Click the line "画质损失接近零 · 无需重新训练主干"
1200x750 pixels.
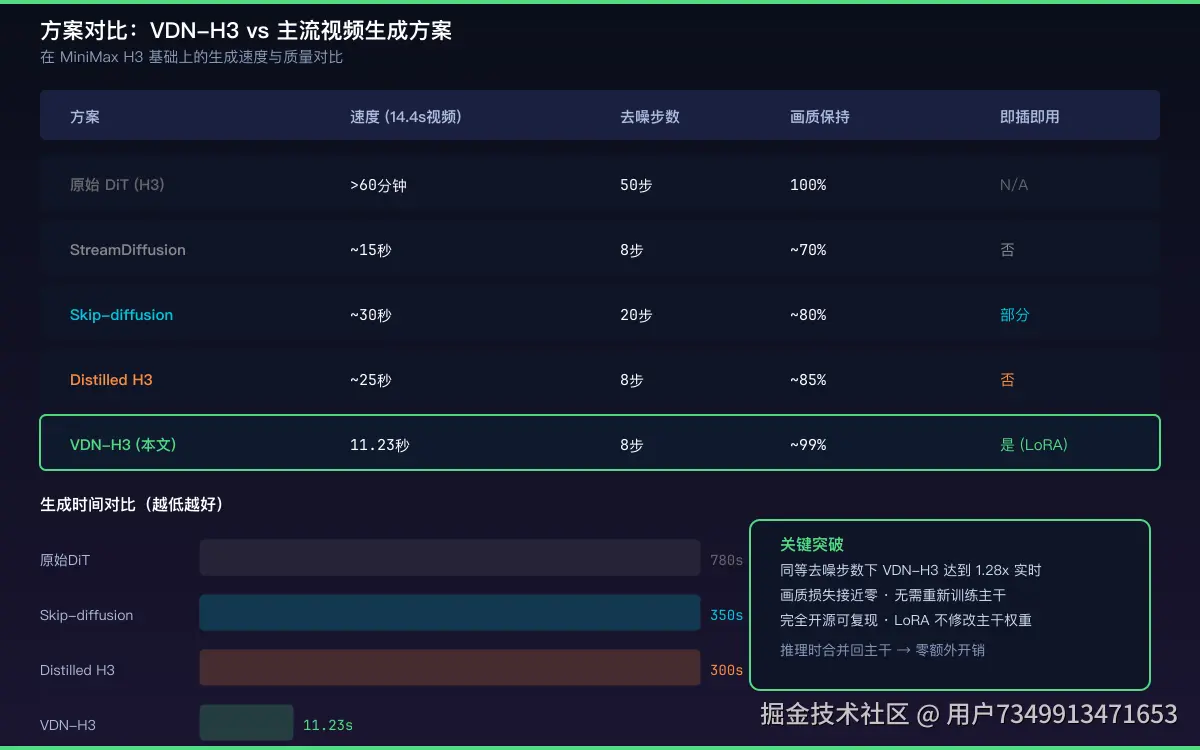[x=893, y=596]
